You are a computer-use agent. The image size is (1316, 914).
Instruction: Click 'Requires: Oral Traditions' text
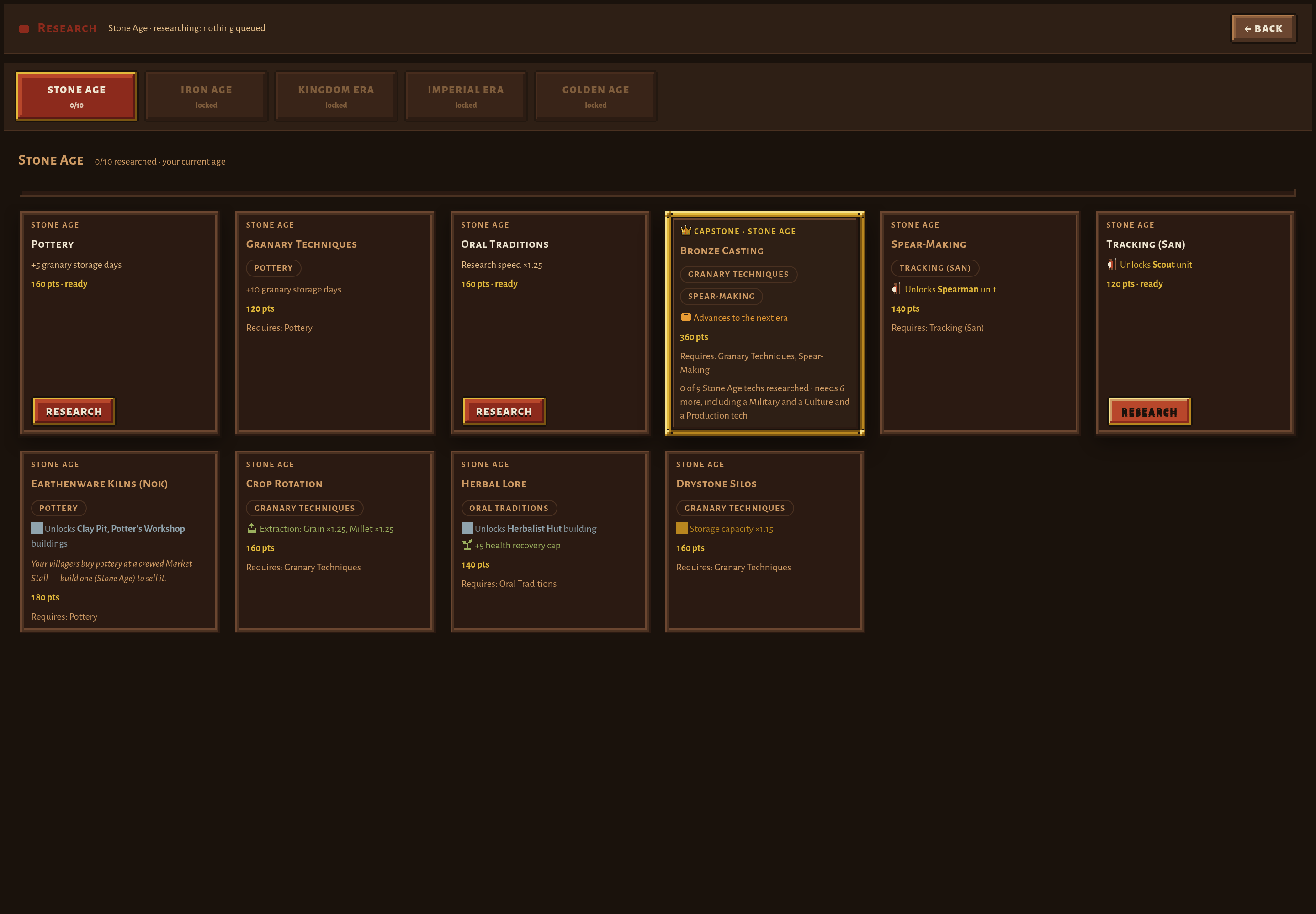pyautogui.click(x=509, y=583)
